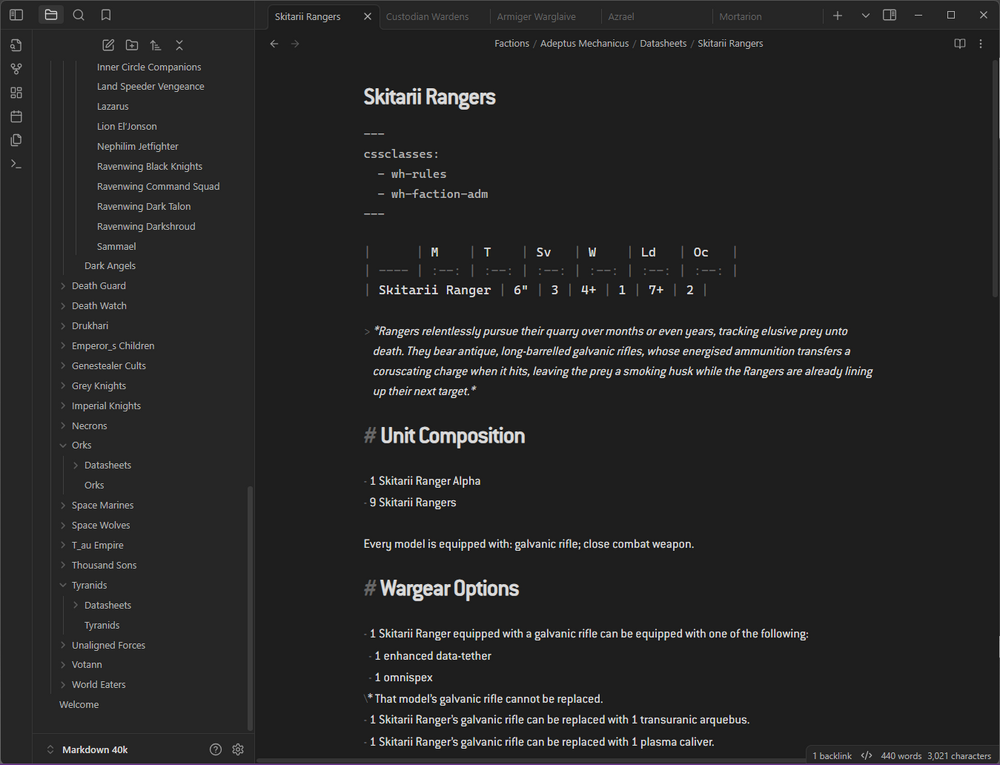Switch to Custodian Wardens tab
This screenshot has height=765, width=1000.
click(x=427, y=17)
